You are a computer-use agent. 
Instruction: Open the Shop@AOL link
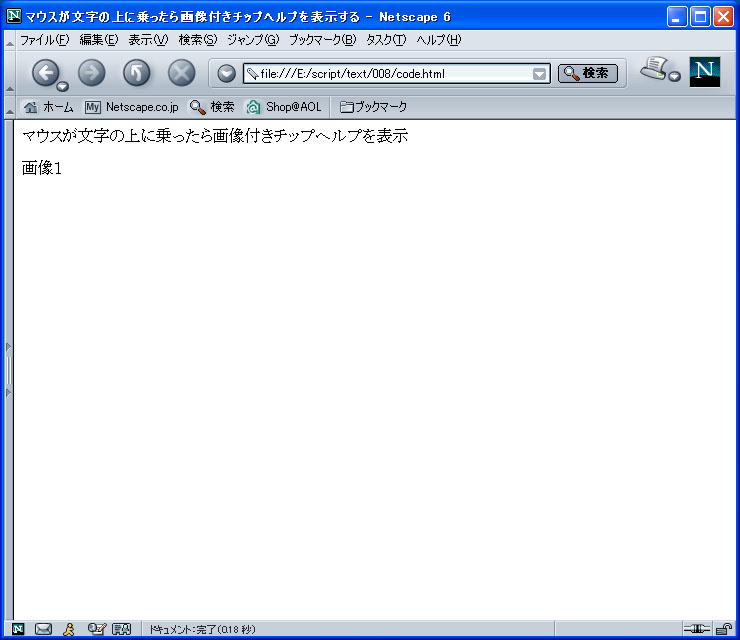click(x=284, y=107)
